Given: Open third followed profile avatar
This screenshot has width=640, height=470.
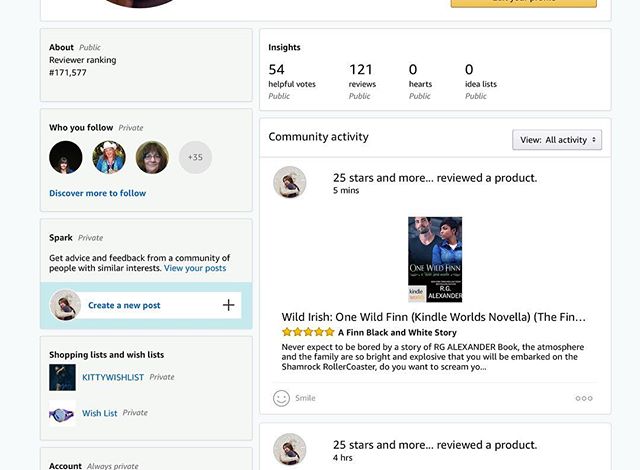Looking at the screenshot, I should tap(152, 157).
